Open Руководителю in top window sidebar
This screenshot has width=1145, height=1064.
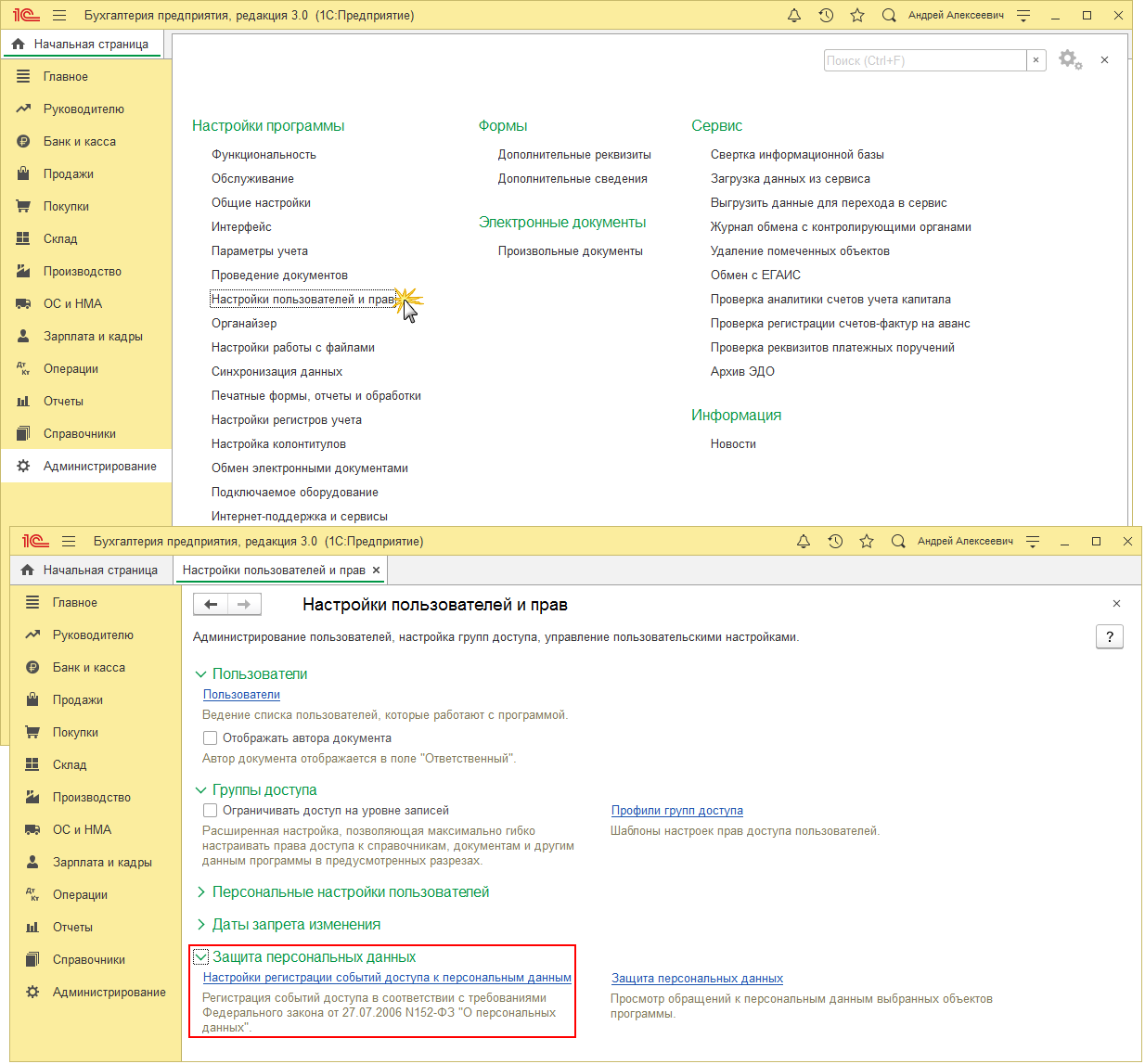point(86,109)
